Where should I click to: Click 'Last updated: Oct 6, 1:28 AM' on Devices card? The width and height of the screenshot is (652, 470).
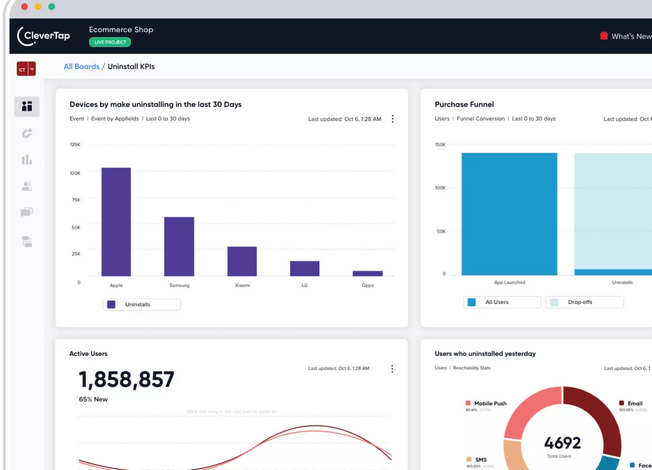pyautogui.click(x=345, y=119)
